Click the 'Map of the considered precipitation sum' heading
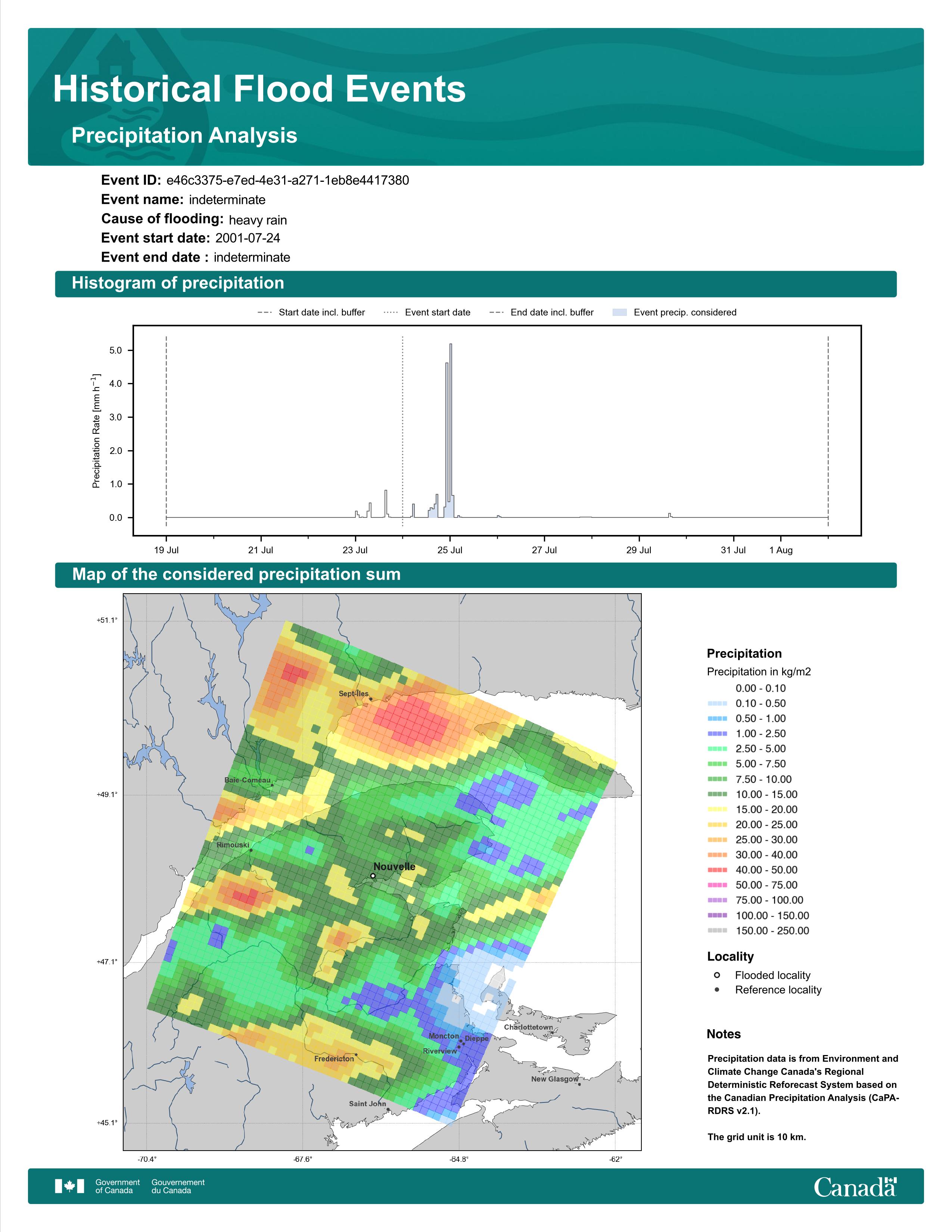This screenshot has width=952, height=1232. (236, 574)
